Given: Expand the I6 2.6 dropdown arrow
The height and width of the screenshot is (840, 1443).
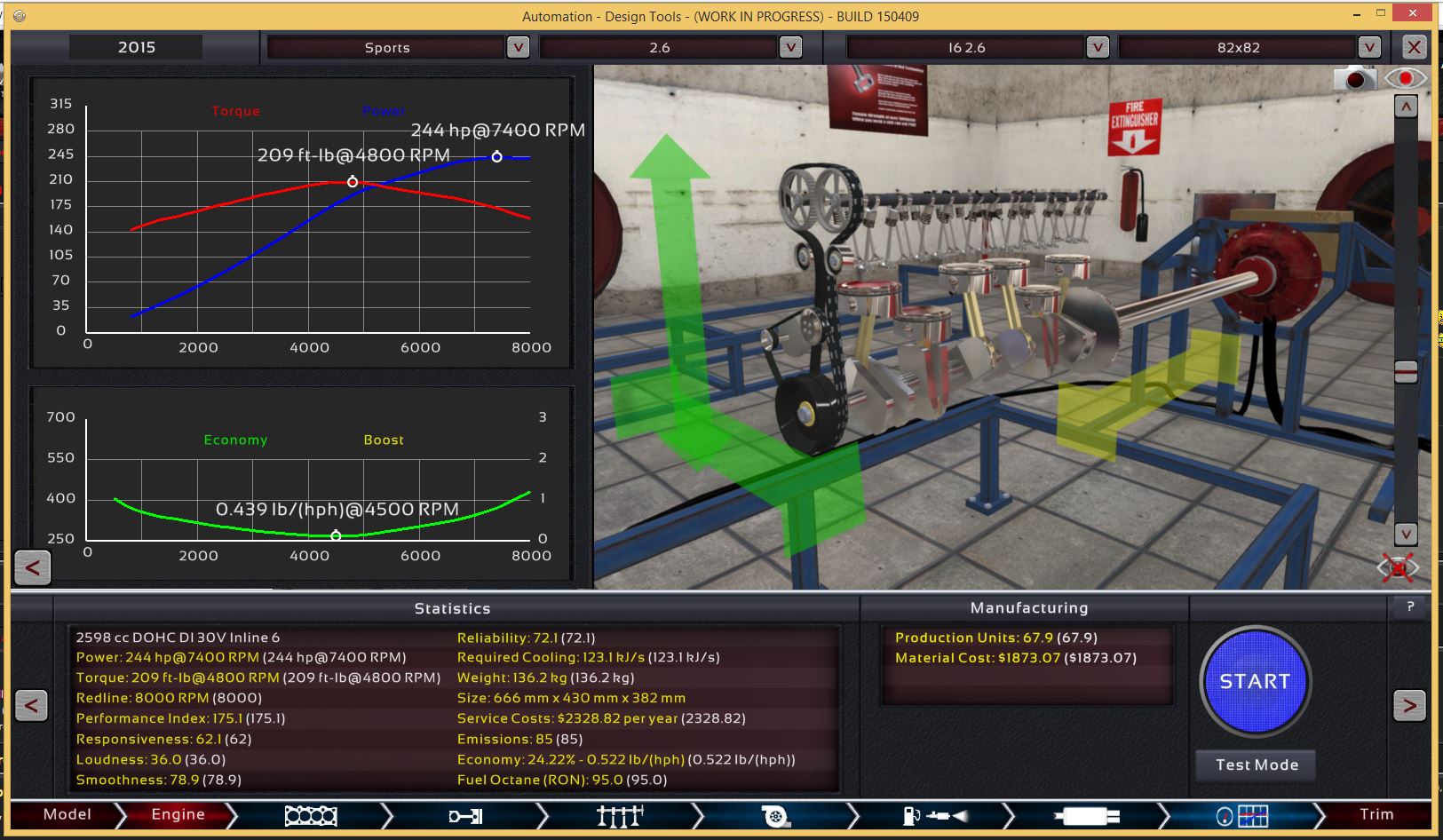Looking at the screenshot, I should [1098, 47].
